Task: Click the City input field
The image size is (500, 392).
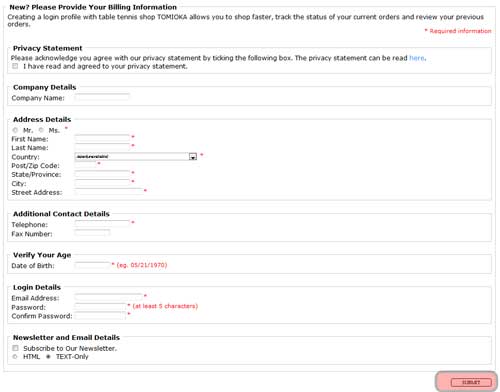Action: 102,183
